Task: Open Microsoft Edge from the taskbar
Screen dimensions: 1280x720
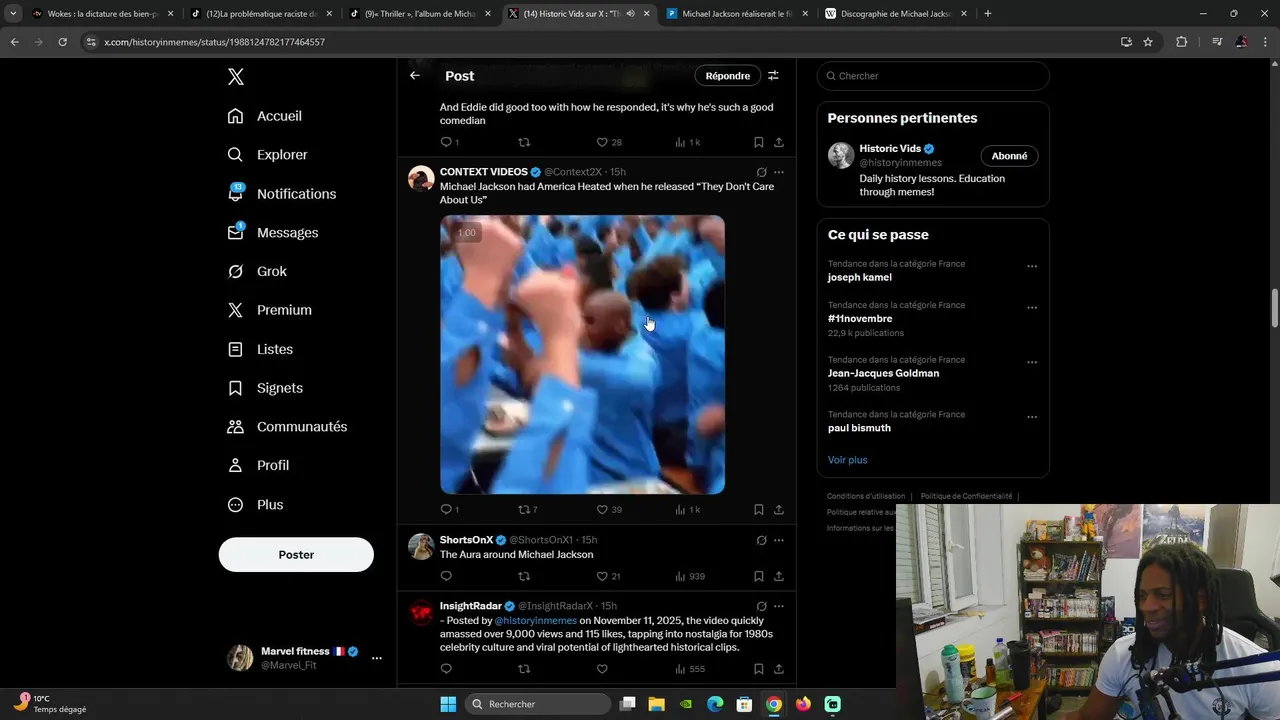Action: (x=715, y=704)
